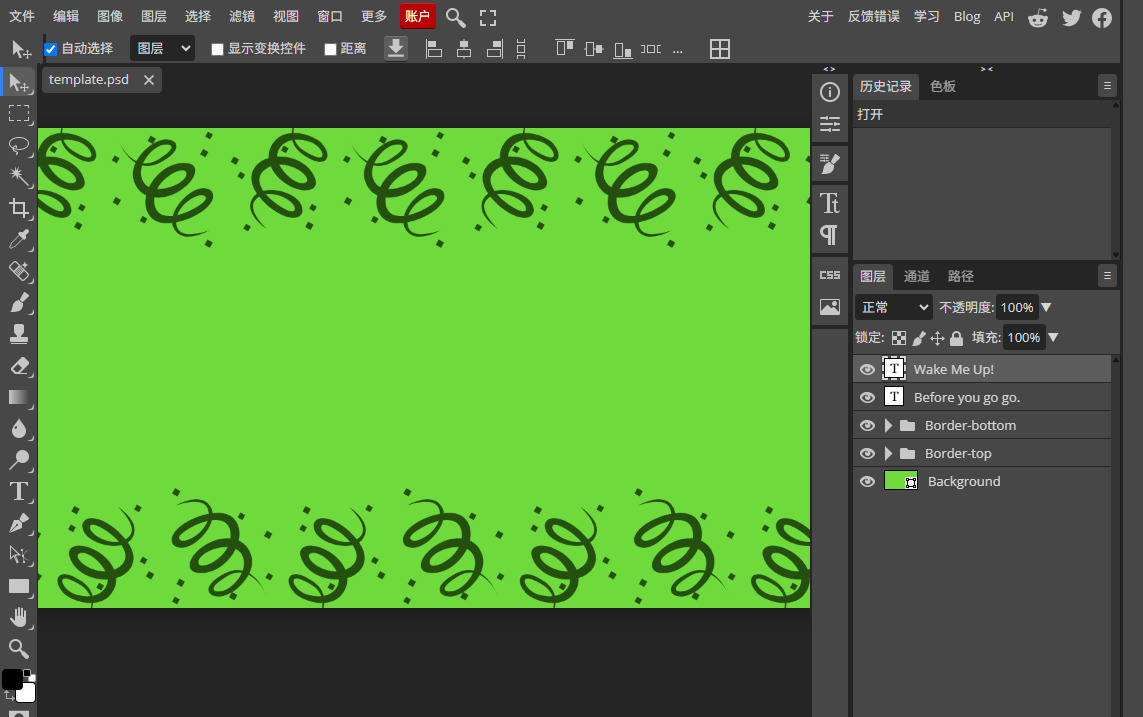Select the Zoom tool in toolbar
The height and width of the screenshot is (717, 1143).
[19, 649]
